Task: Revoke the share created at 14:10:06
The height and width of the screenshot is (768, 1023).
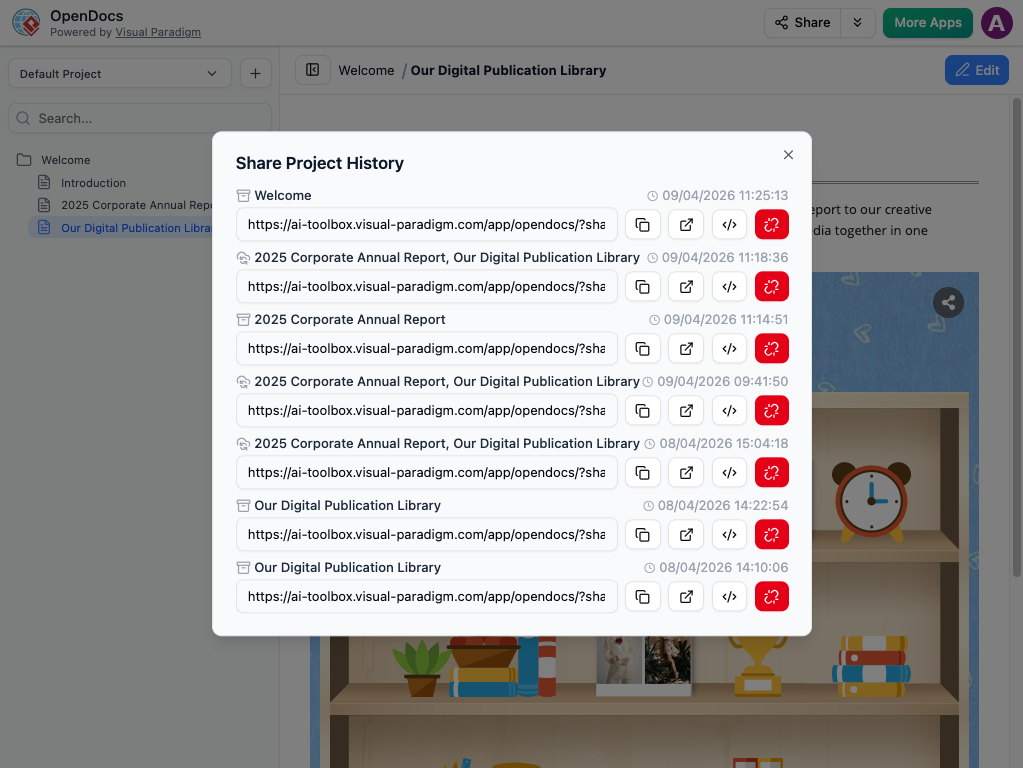Action: [x=772, y=597]
